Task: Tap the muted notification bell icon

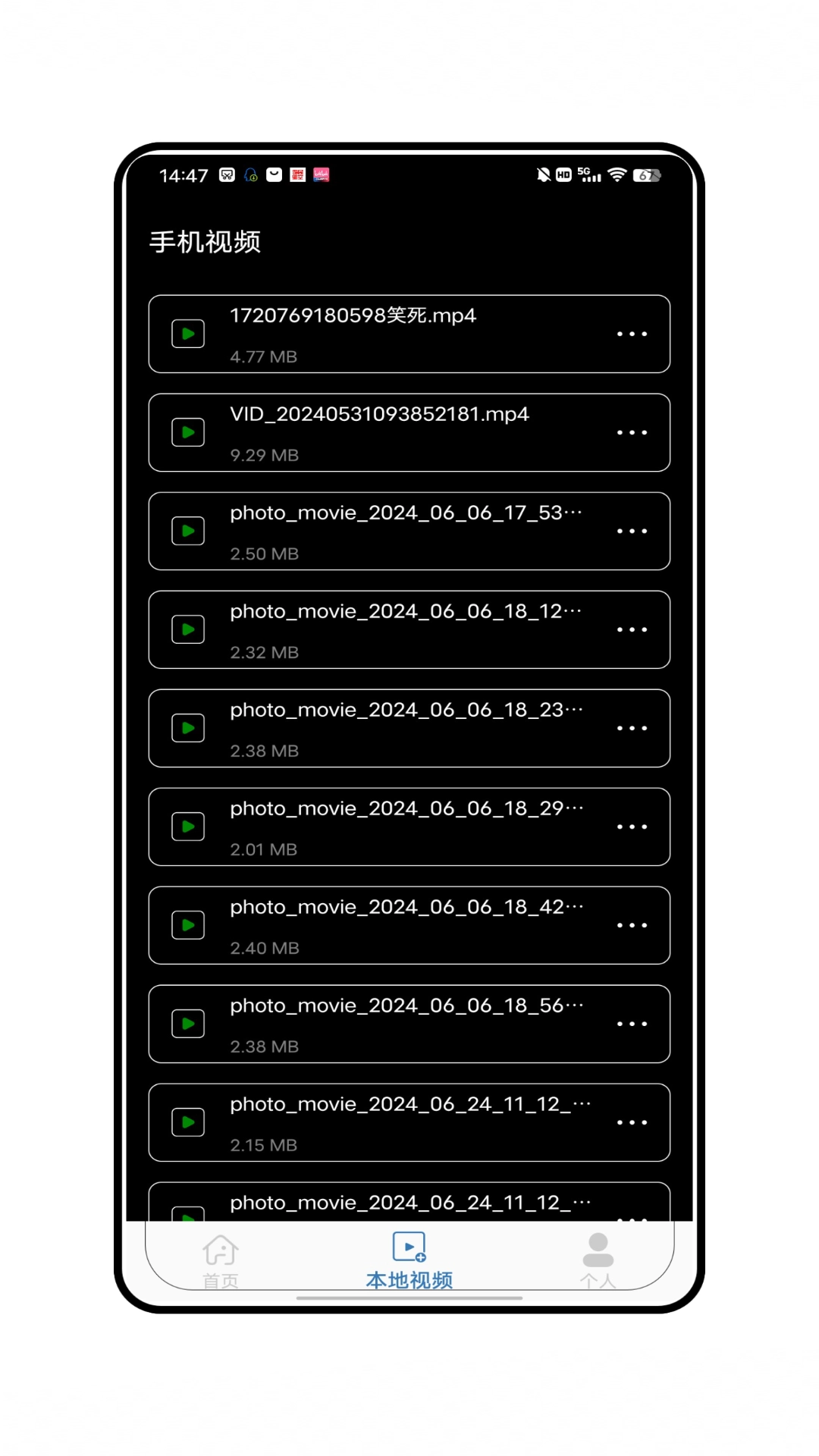Action: [543, 175]
